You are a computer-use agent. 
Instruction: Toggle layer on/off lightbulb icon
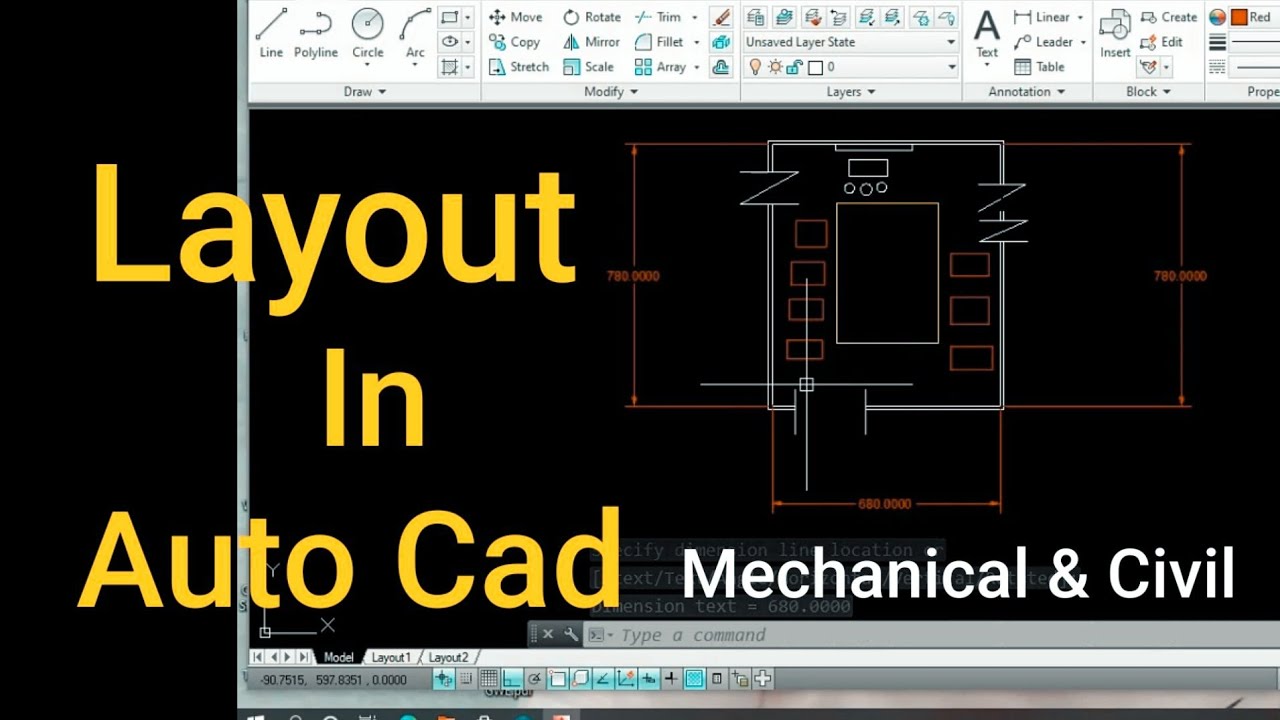pyautogui.click(x=755, y=67)
